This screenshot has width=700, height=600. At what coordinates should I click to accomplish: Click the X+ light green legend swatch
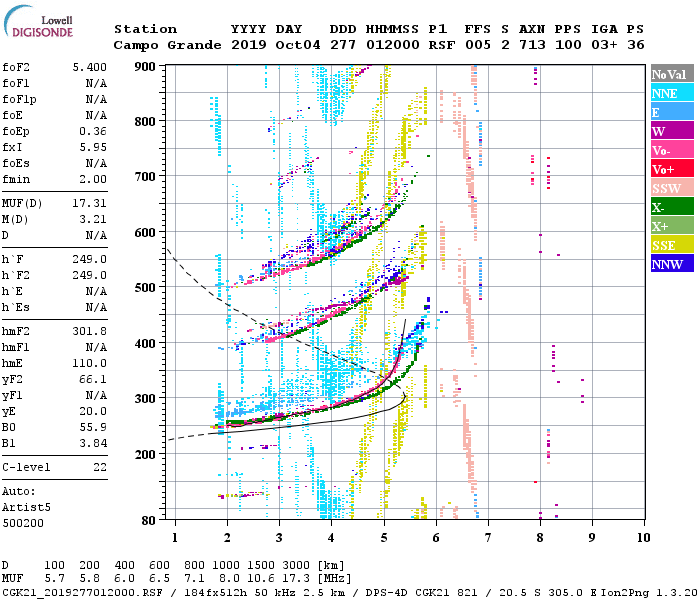tap(672, 226)
